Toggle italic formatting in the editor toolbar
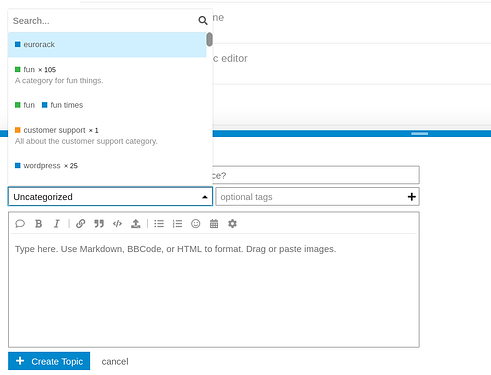This screenshot has width=491, height=375. coord(57,224)
